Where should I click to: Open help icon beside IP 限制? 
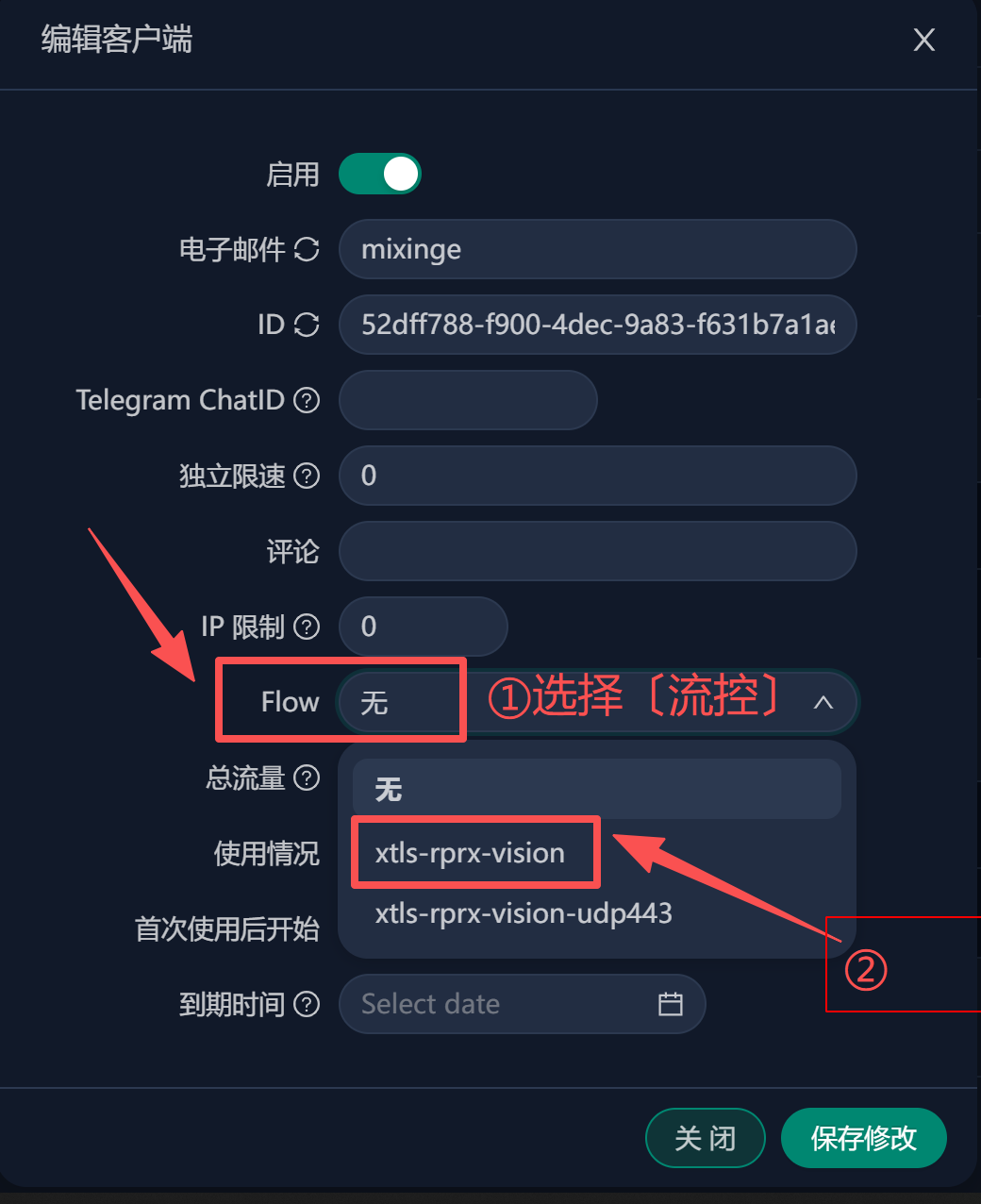(307, 627)
